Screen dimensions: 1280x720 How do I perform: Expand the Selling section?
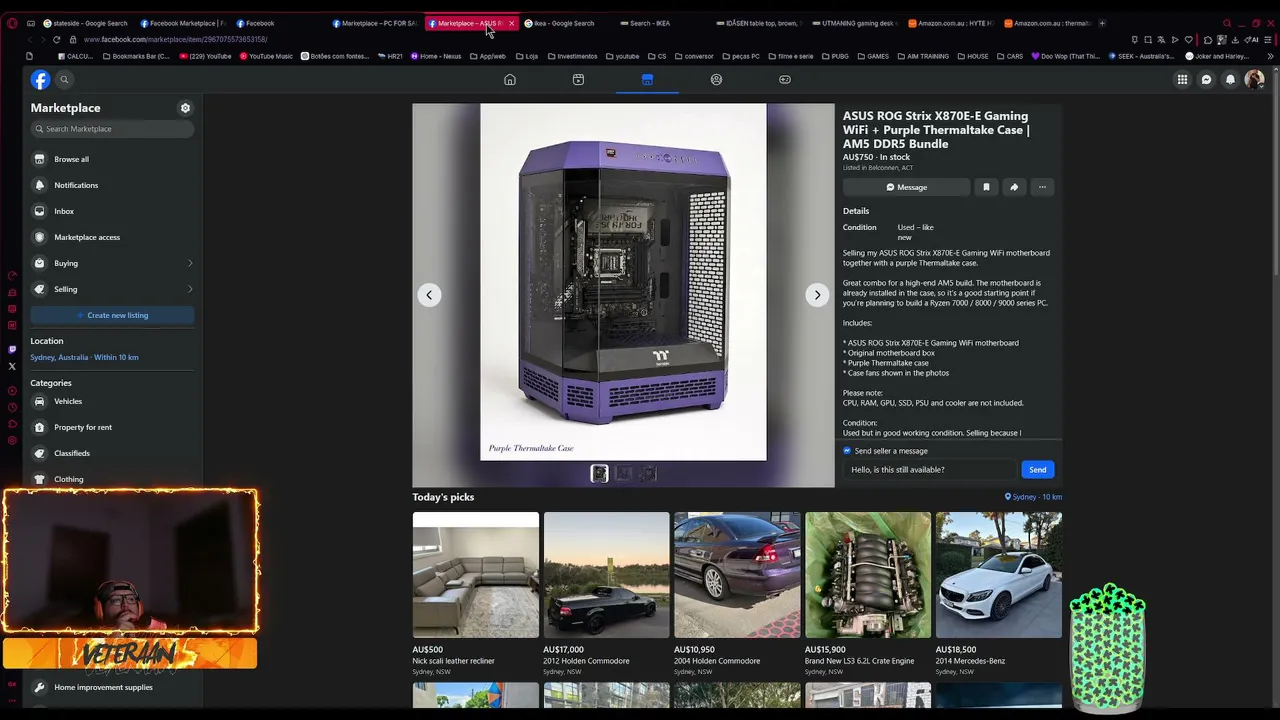click(x=112, y=289)
